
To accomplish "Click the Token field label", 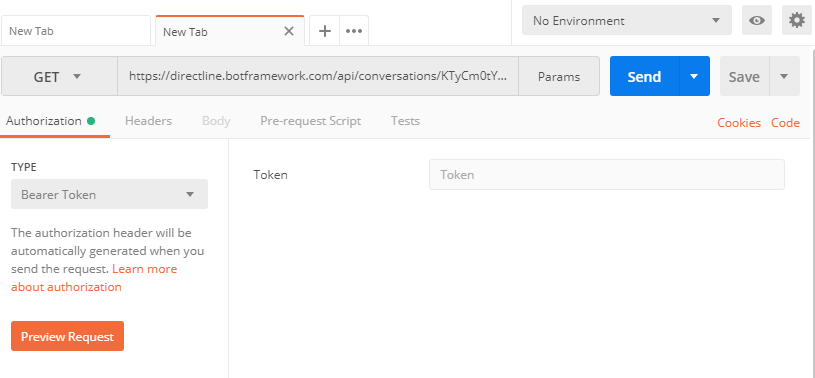I will tap(270, 175).
